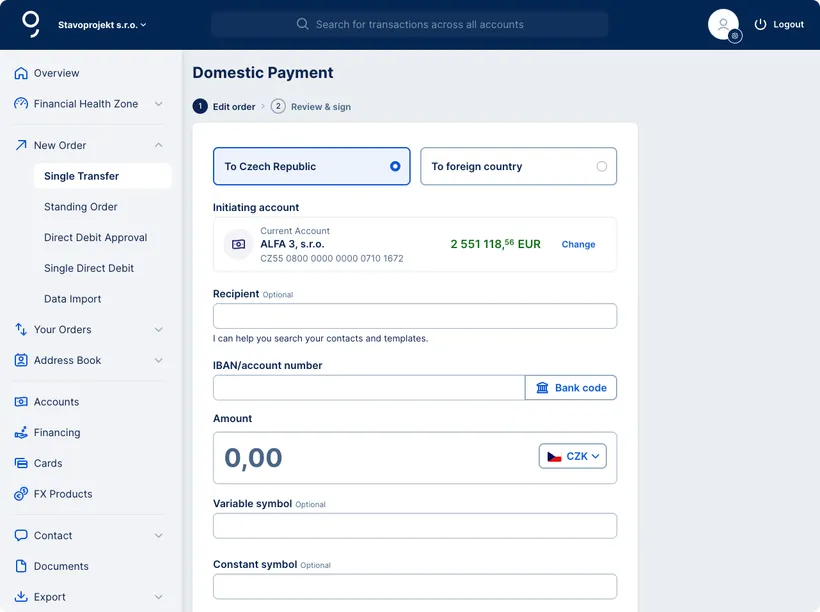This screenshot has height=612, width=820.
Task: Select the Cards icon
Action: (x=20, y=462)
